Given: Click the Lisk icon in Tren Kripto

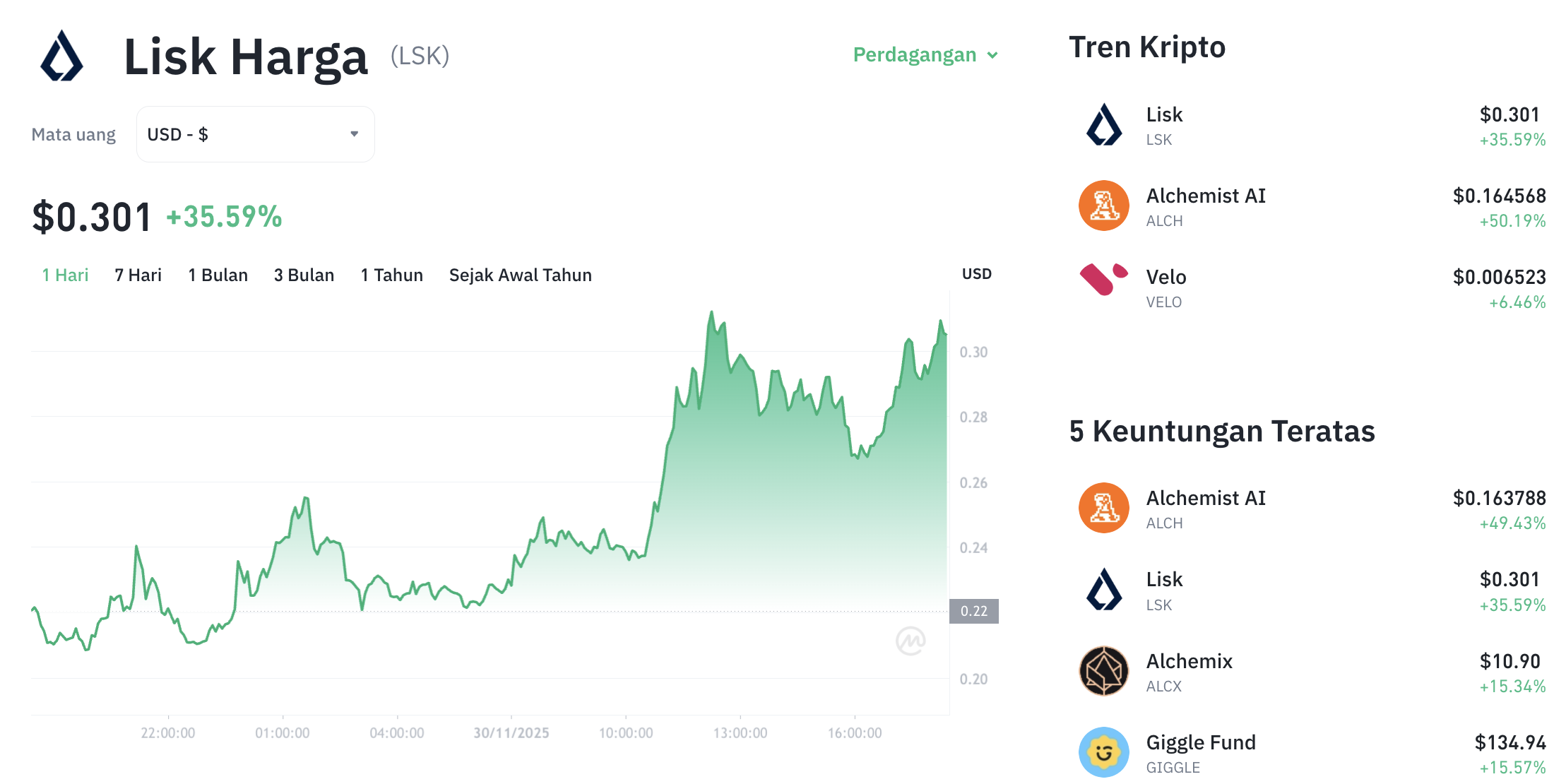Looking at the screenshot, I should 1103,125.
